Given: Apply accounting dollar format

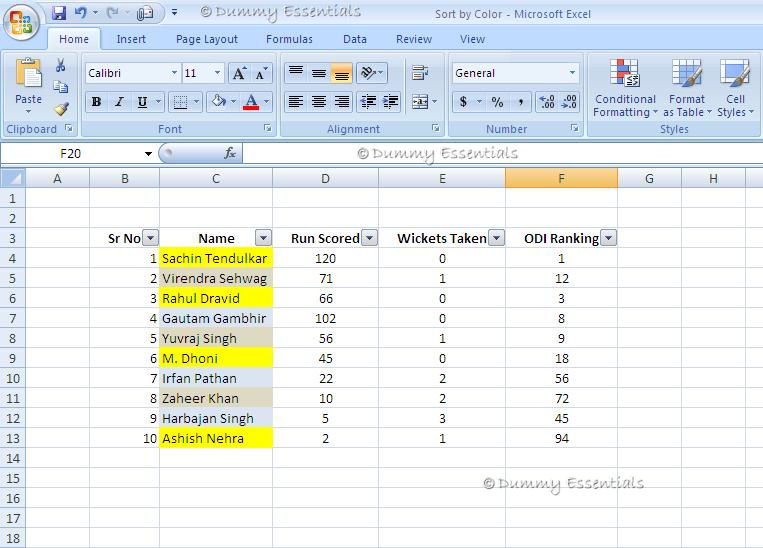Looking at the screenshot, I should pos(464,102).
